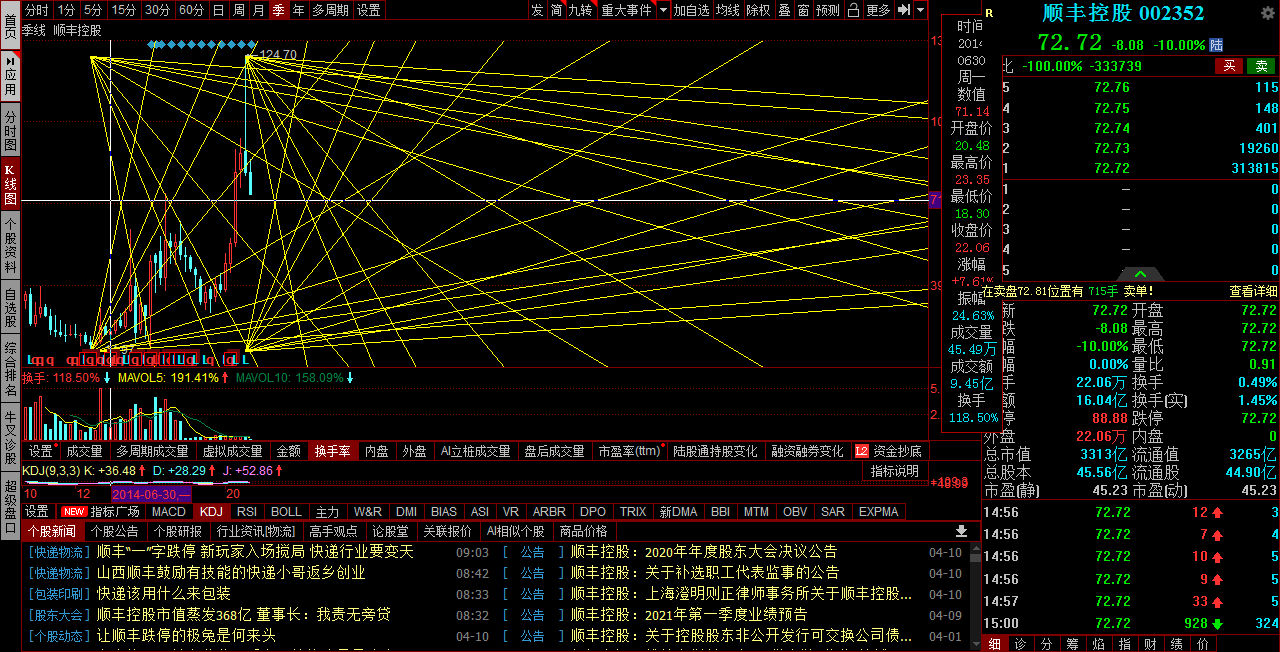Click ask price 72.76 in order book
Image resolution: width=1280 pixels, height=652 pixels.
coord(1111,87)
